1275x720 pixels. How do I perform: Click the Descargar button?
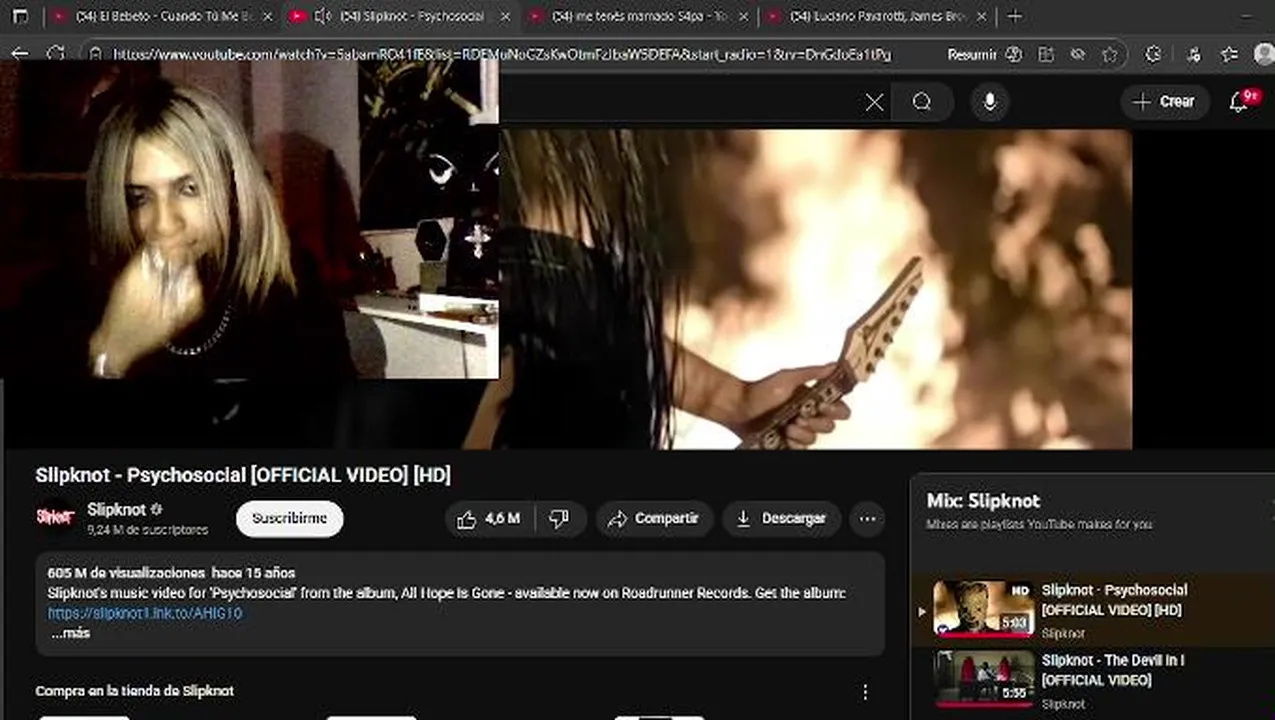tap(782, 519)
